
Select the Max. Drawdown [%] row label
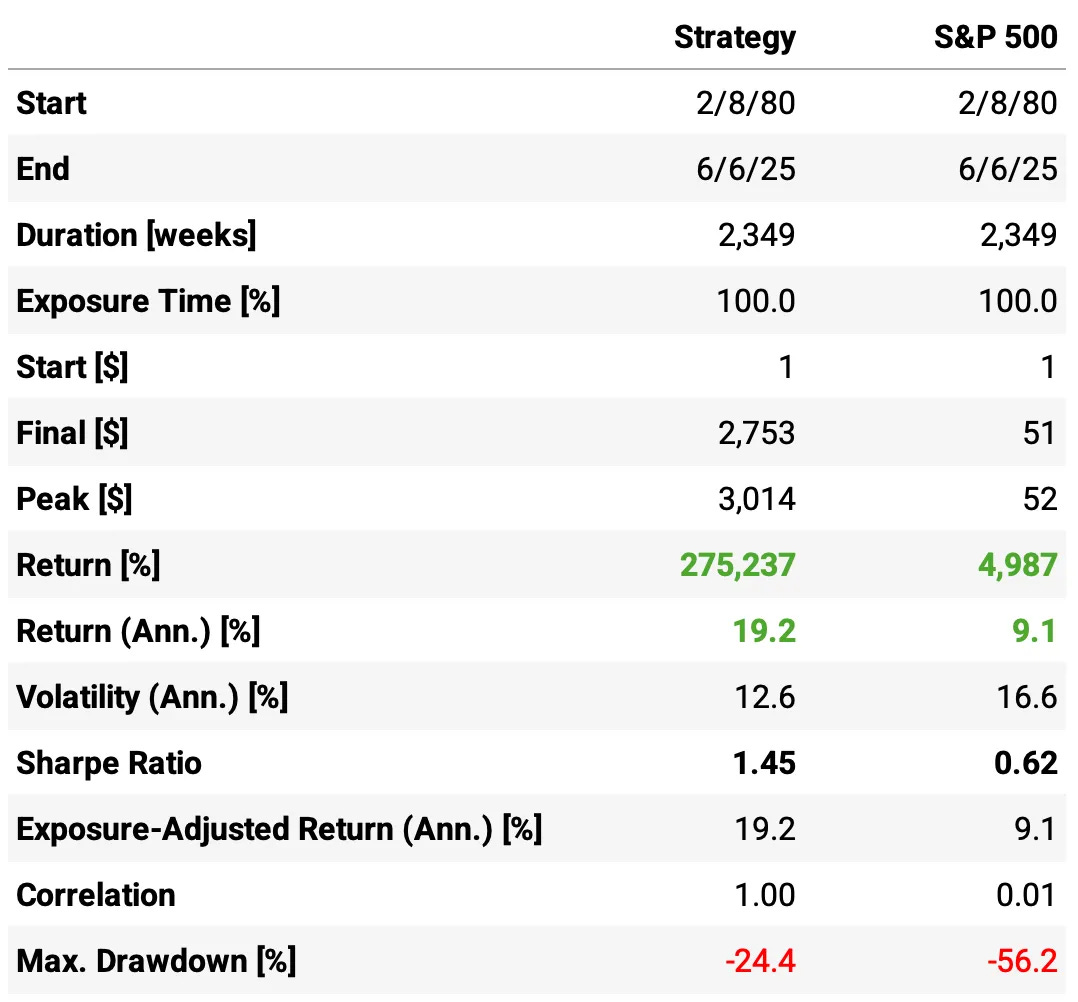click(x=156, y=961)
